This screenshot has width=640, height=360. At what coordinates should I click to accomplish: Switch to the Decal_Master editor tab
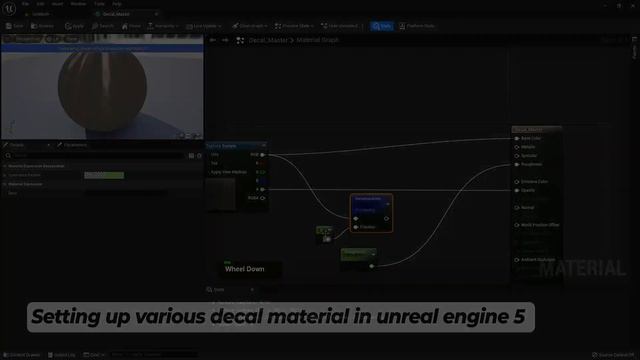(x=116, y=14)
